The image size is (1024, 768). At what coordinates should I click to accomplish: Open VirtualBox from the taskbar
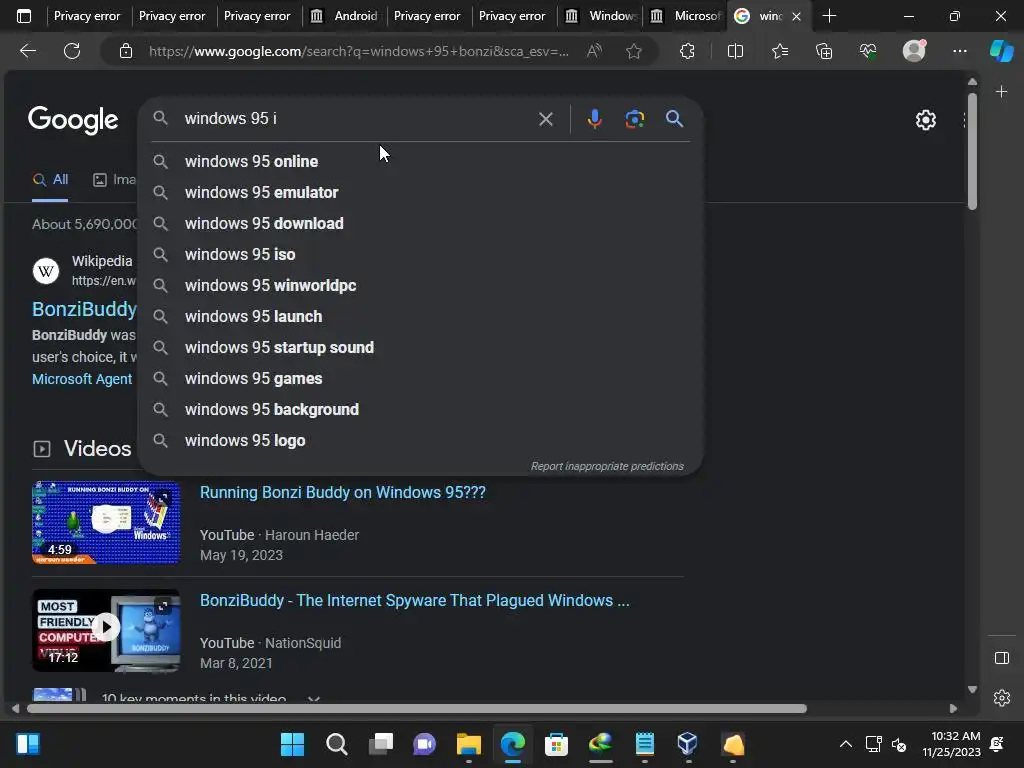coord(688,743)
